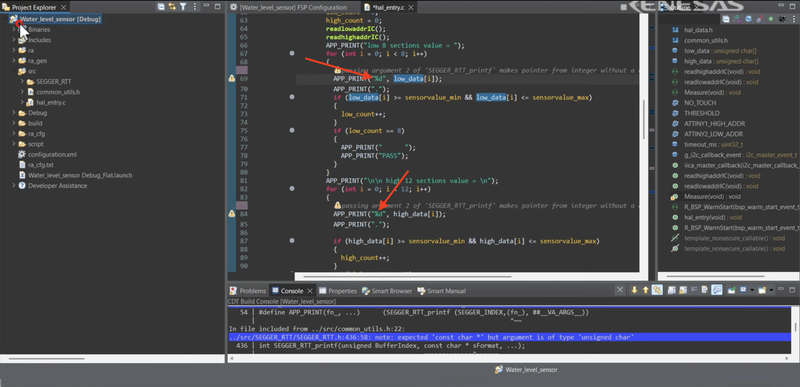800x387 pixels.
Task: Close the Console tab
Action: click(309, 291)
